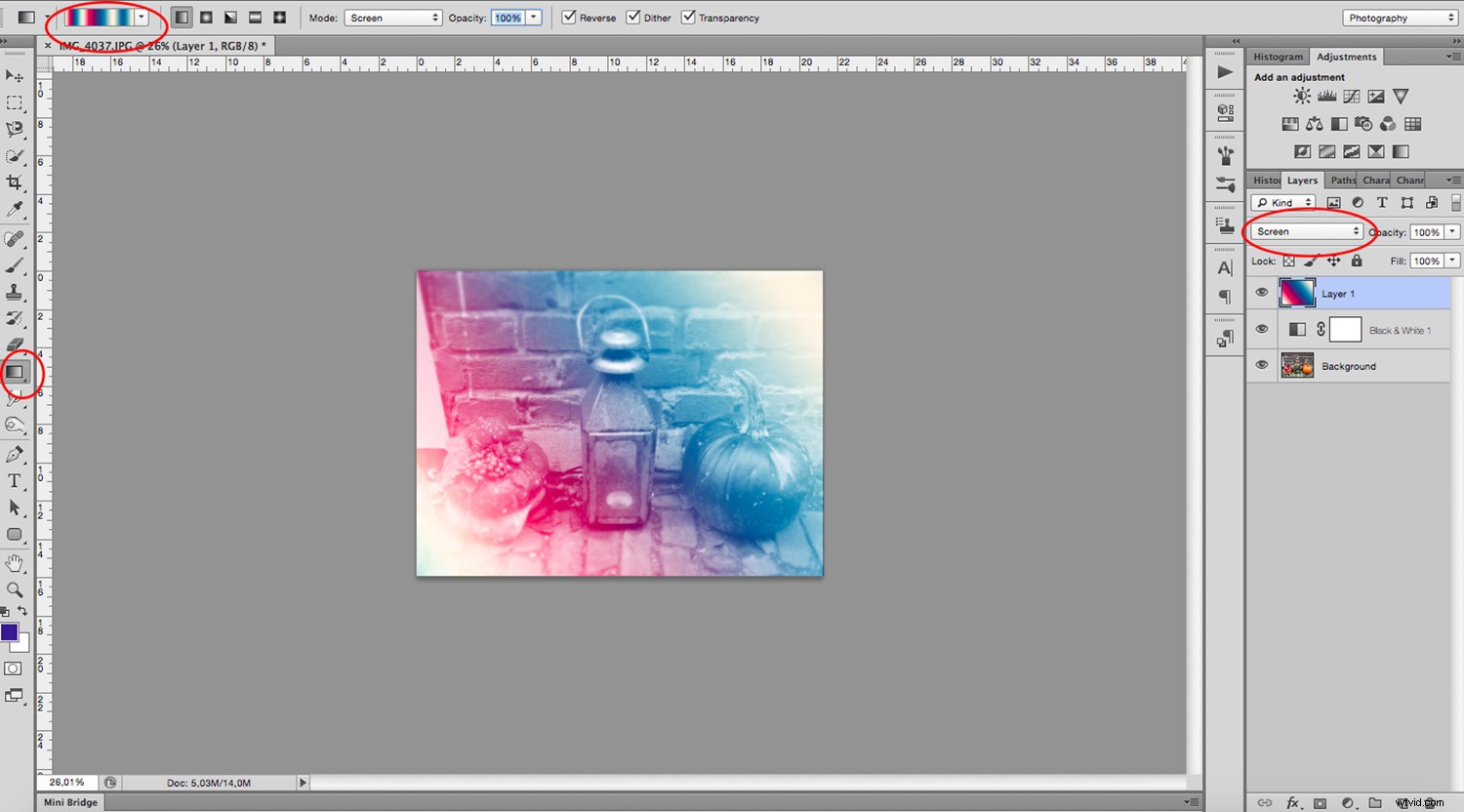Select the Crop tool
Screen dimensions: 1464x812
[16, 183]
